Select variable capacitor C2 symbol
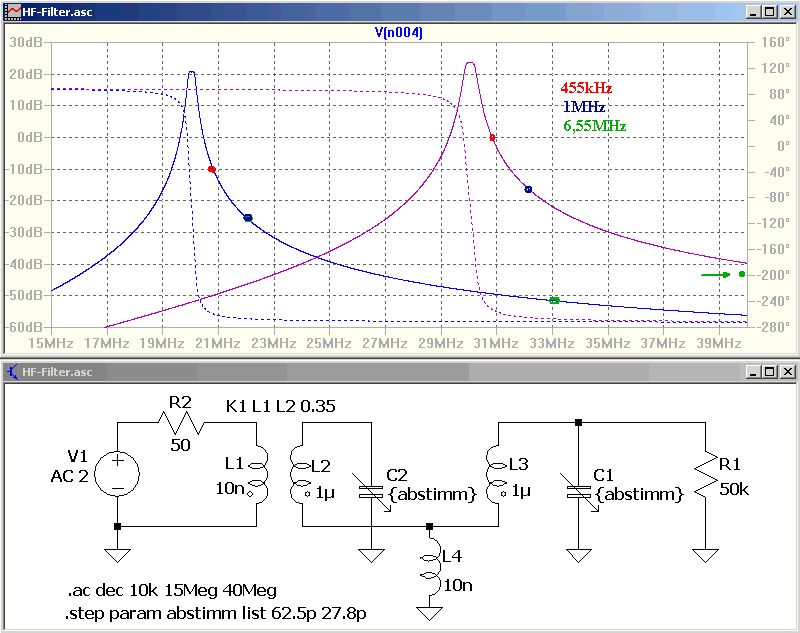The height and width of the screenshot is (633, 800). [x=371, y=492]
